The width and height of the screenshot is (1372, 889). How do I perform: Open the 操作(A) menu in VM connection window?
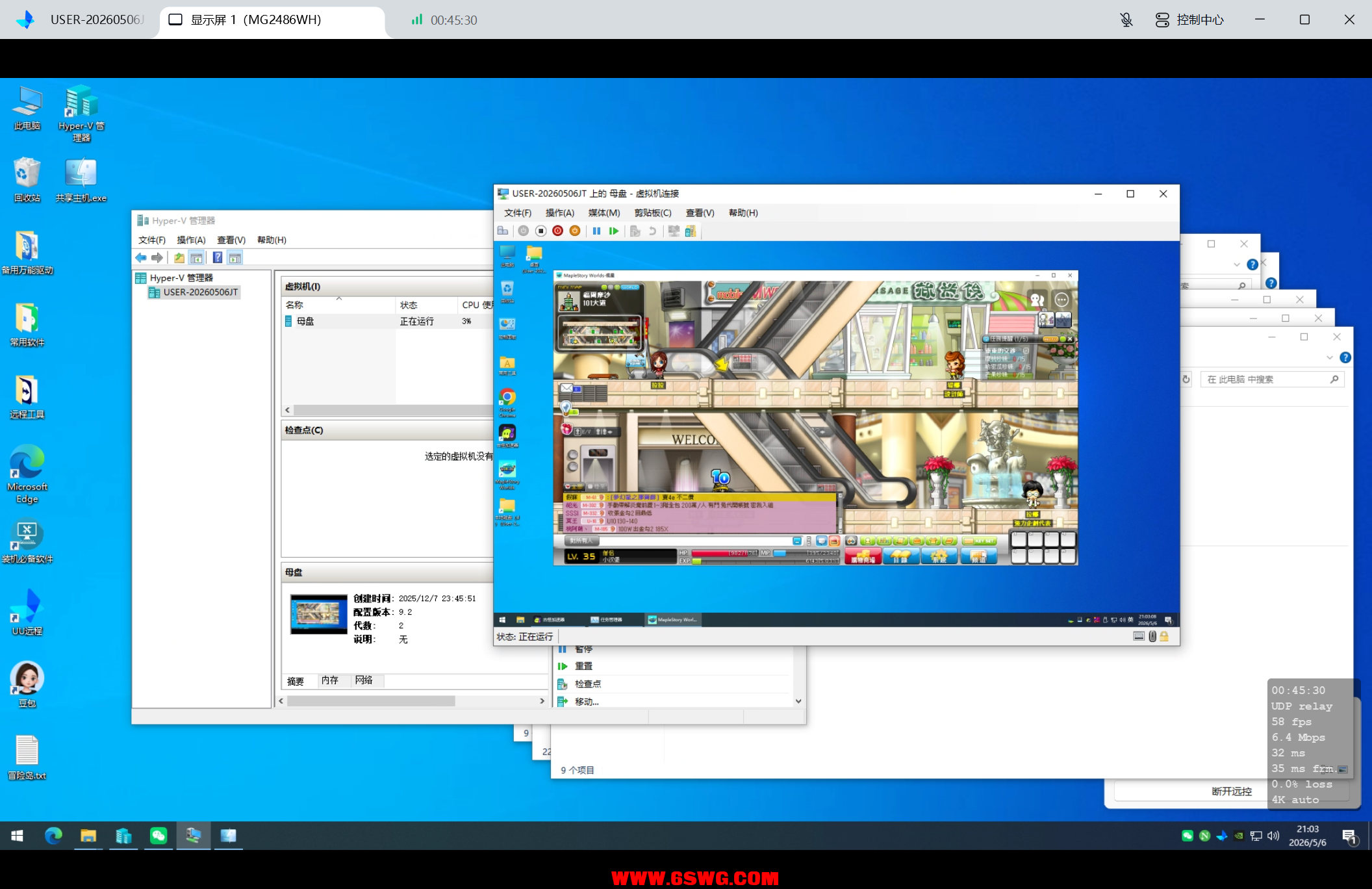pos(560,213)
